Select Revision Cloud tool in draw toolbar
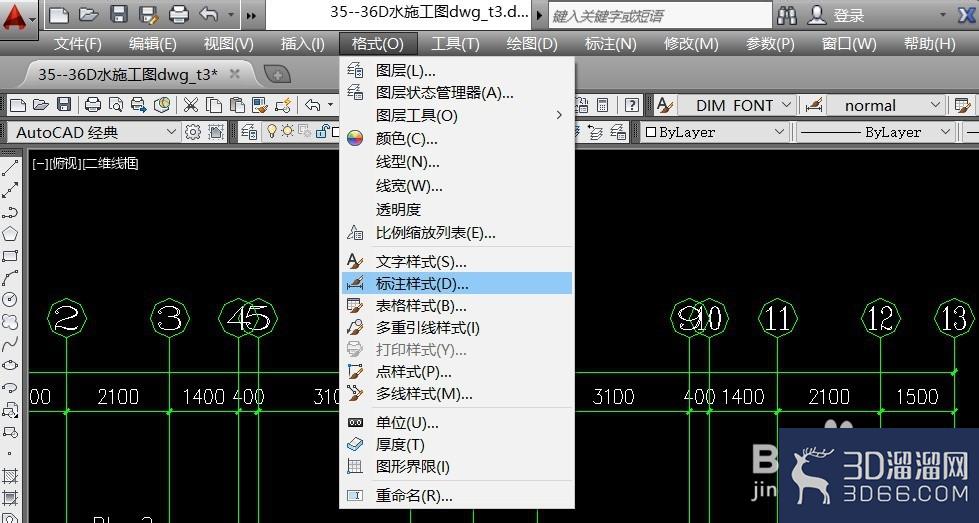This screenshot has height=523, width=979. click(10, 322)
